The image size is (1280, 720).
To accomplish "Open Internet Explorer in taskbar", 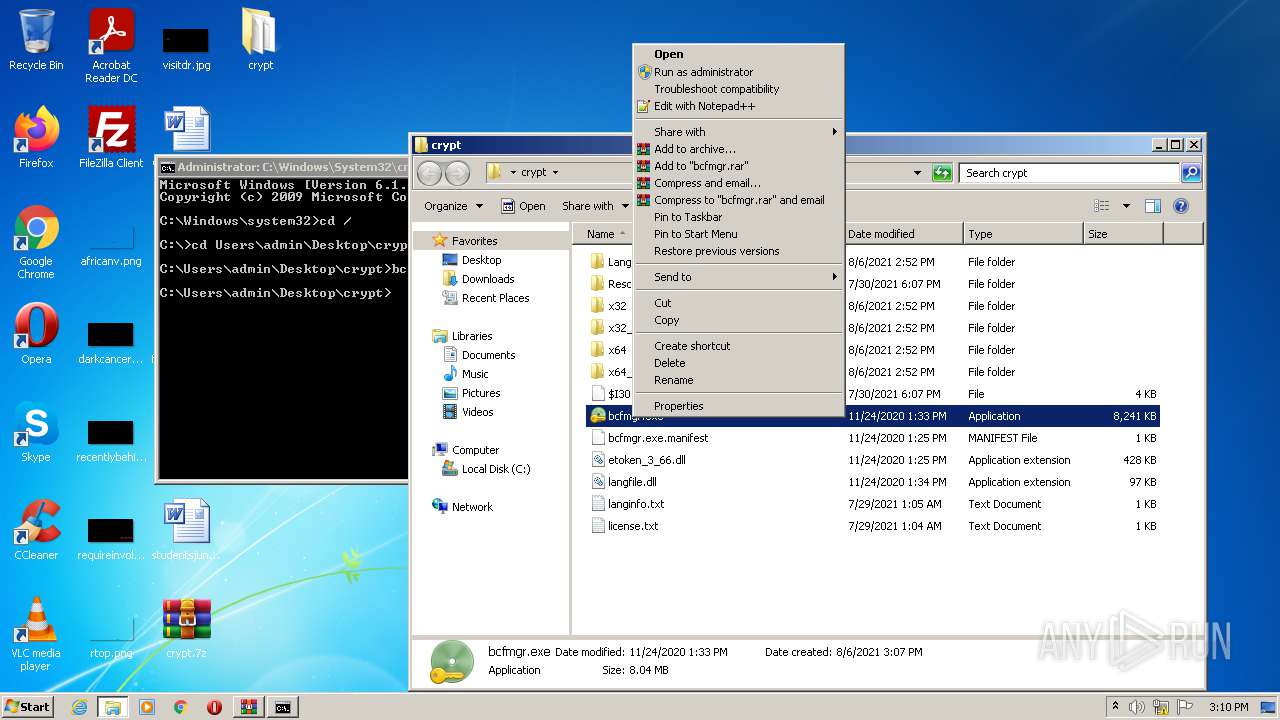I will [x=79, y=707].
